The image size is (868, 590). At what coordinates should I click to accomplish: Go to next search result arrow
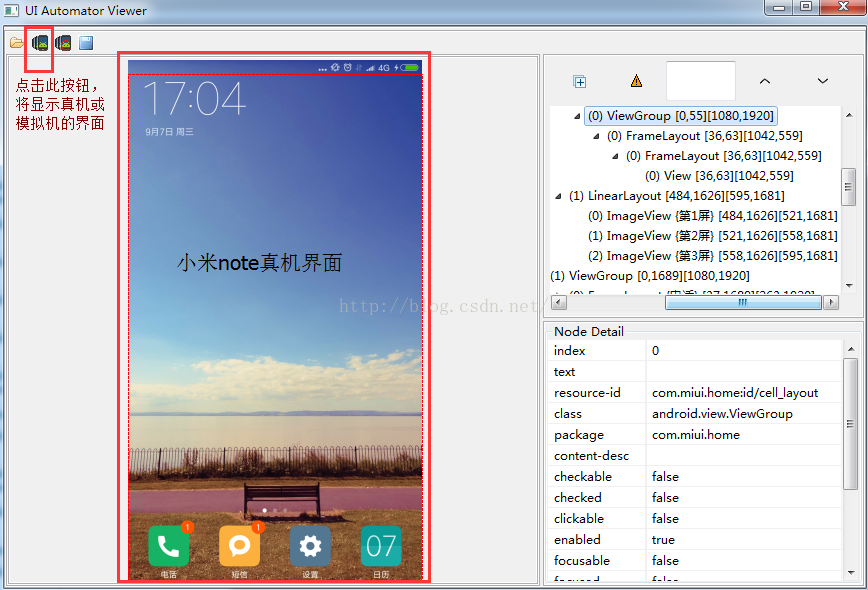tap(823, 81)
